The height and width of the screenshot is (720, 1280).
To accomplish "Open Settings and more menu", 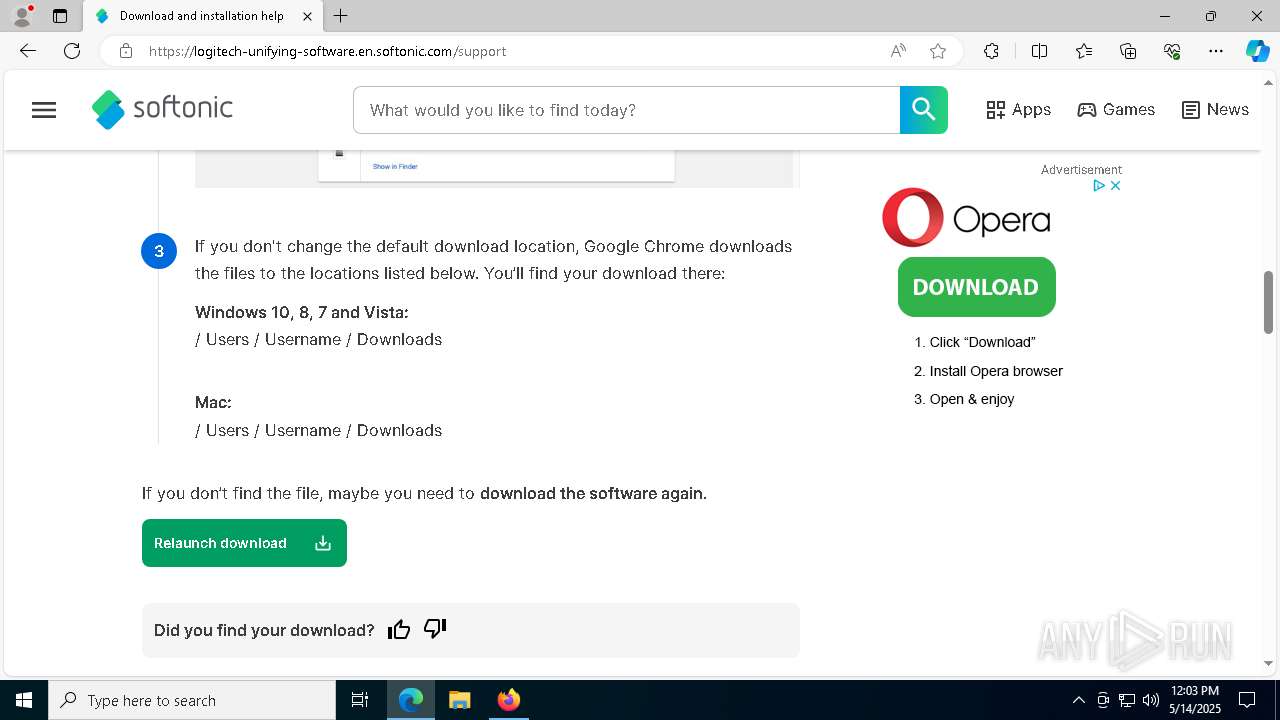I will [x=1216, y=51].
